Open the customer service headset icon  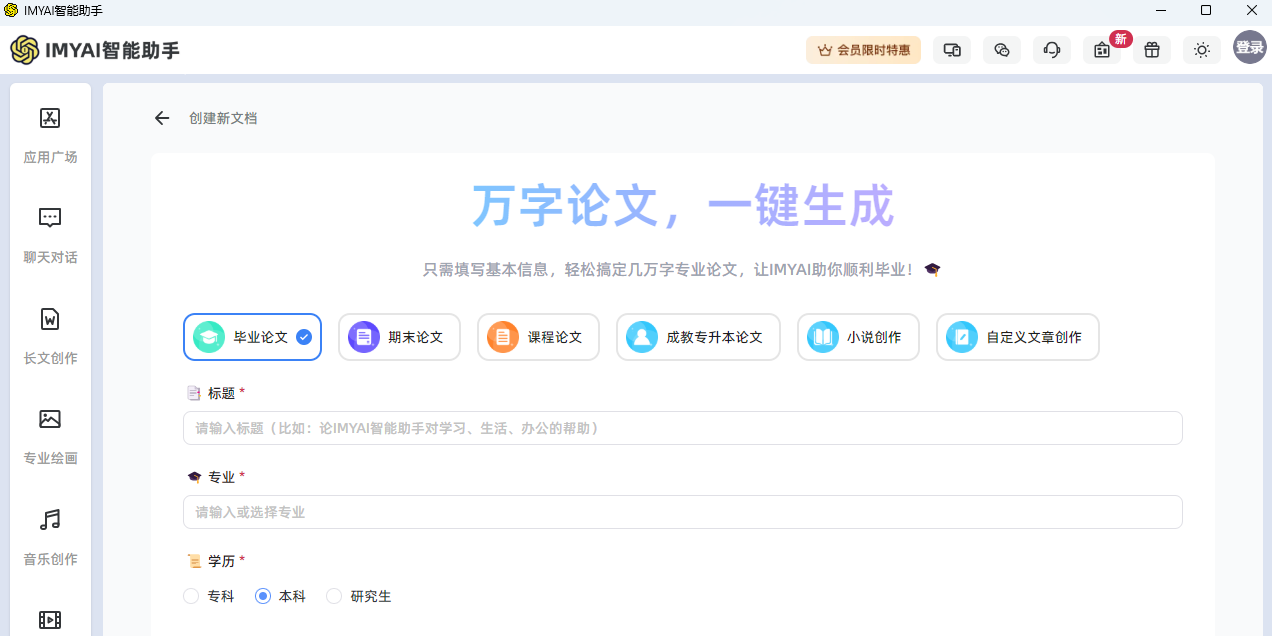(1052, 50)
